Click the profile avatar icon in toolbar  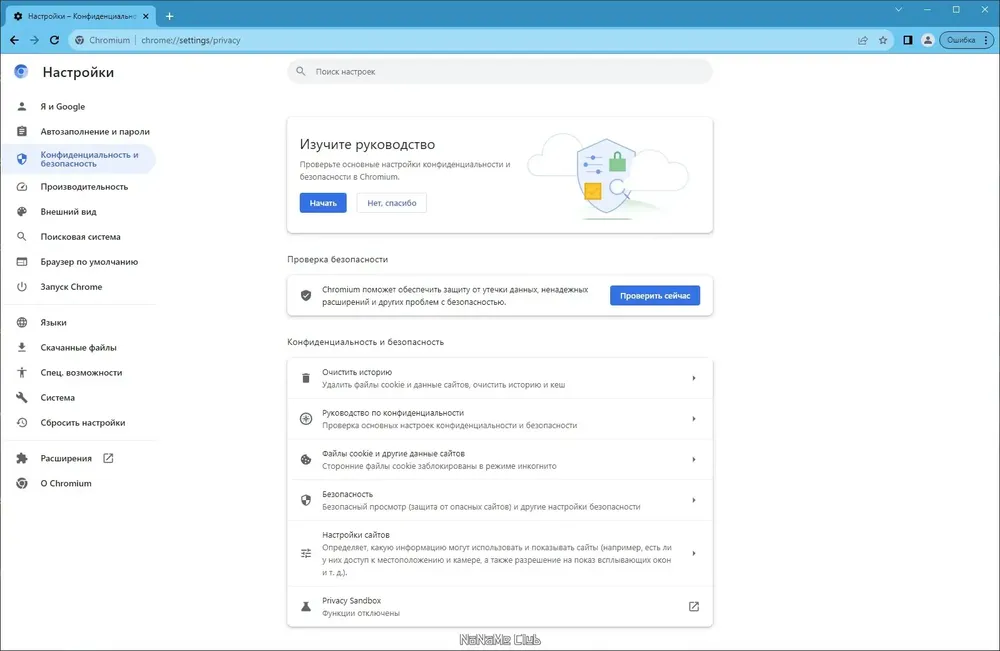(x=928, y=40)
